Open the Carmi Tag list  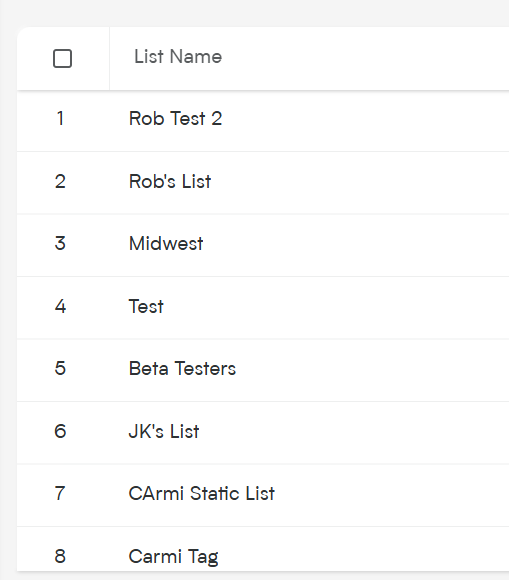[x=173, y=556]
